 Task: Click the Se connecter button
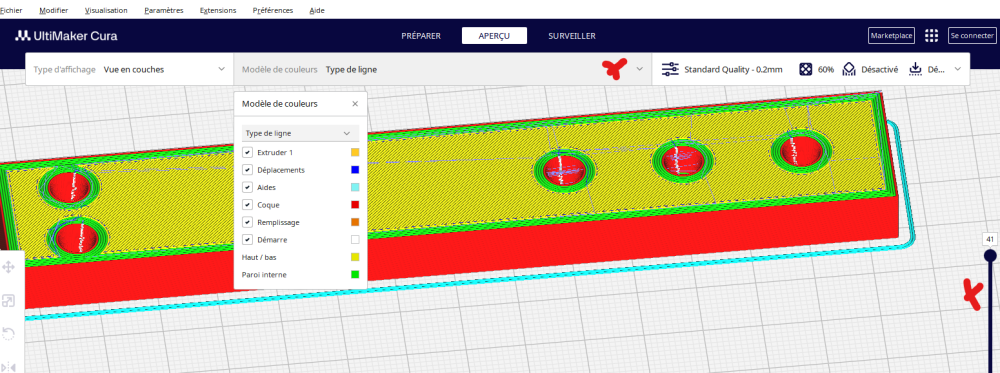pyautogui.click(x=971, y=36)
